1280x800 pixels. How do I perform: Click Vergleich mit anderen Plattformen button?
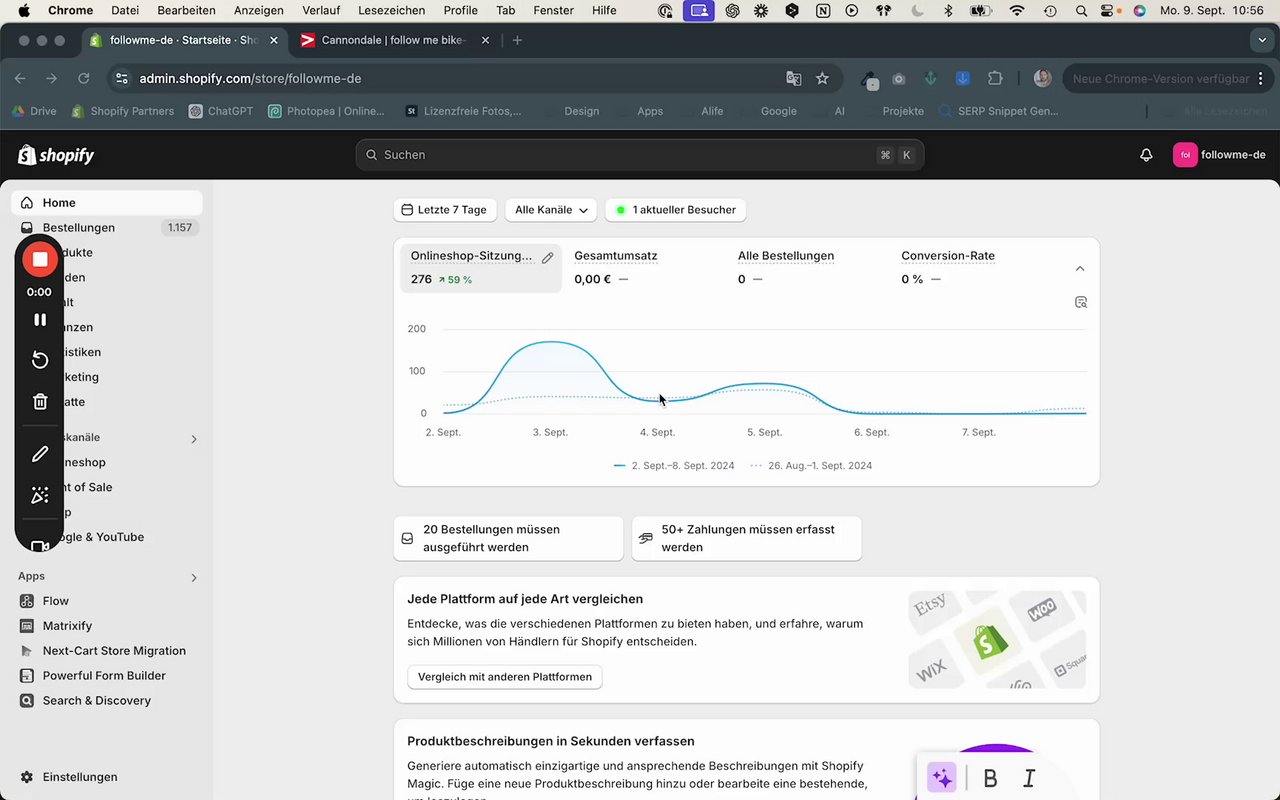[505, 677]
